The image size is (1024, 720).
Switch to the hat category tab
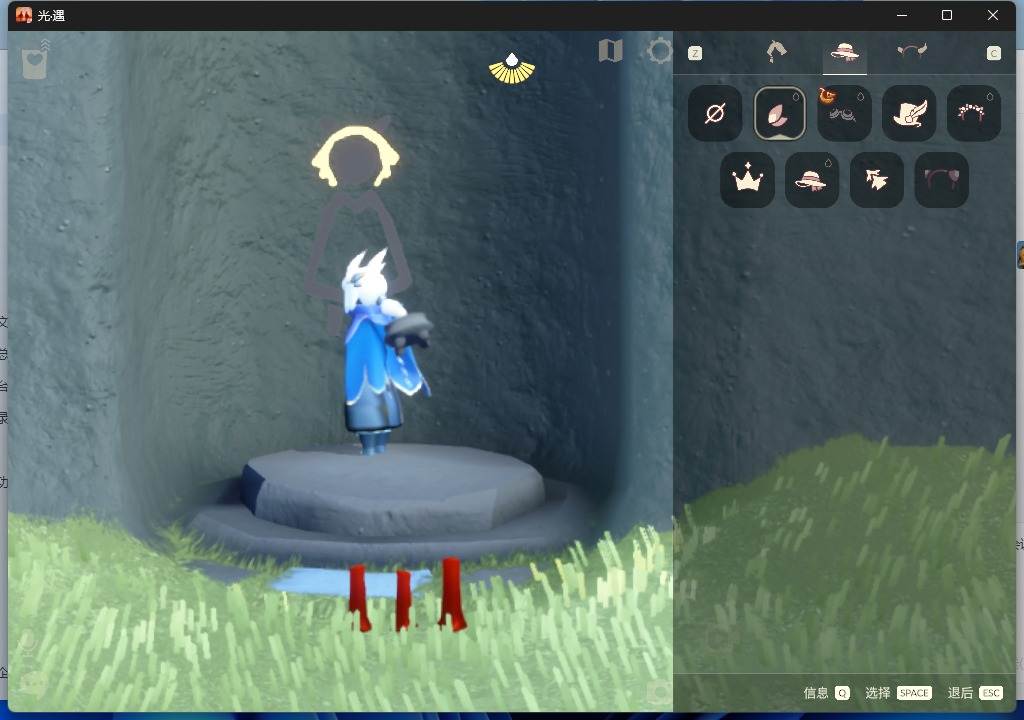coord(844,52)
